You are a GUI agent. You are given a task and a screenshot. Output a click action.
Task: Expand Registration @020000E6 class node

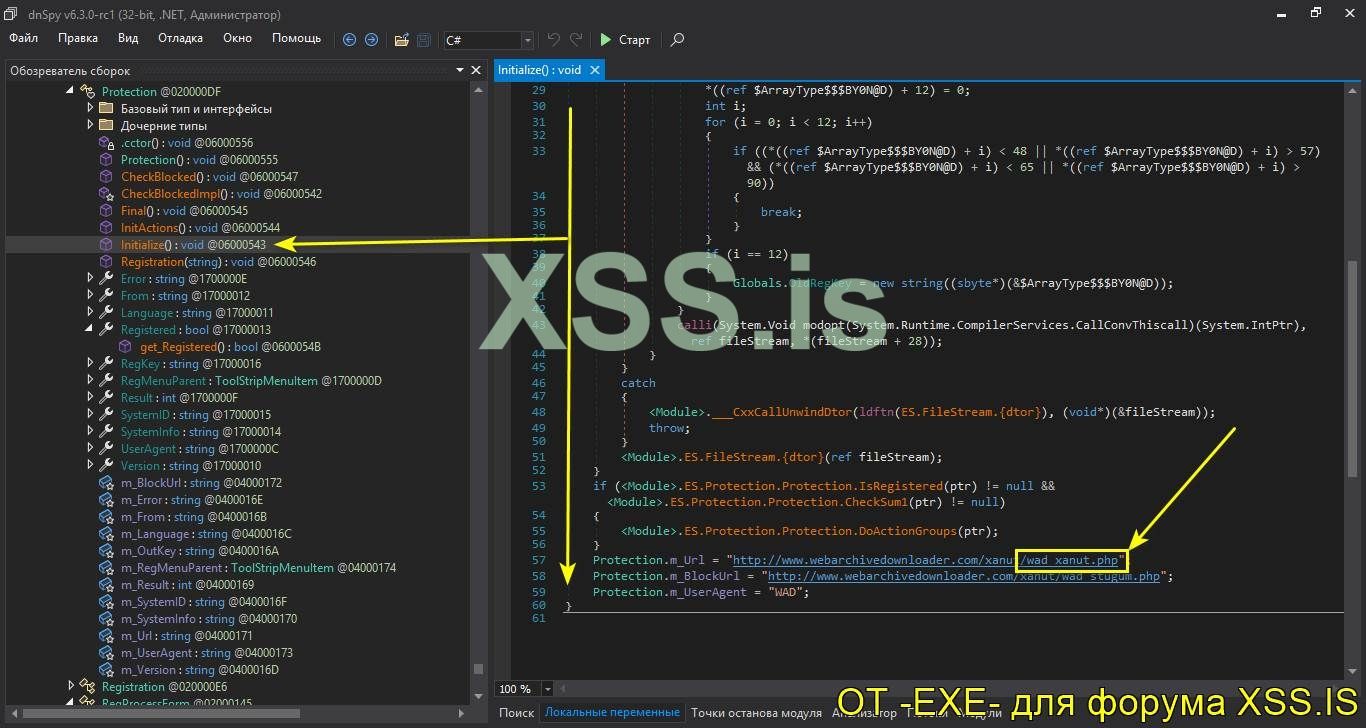[70, 686]
